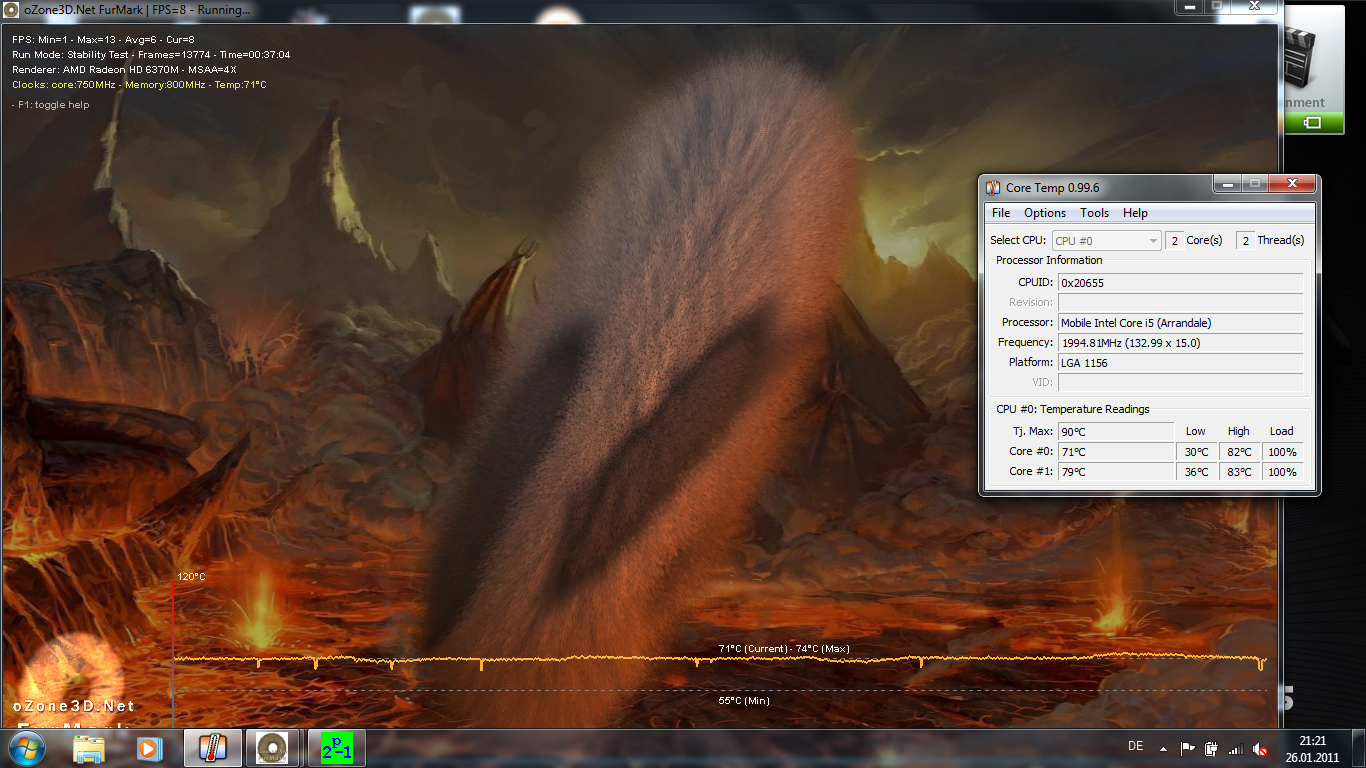1366x768 pixels.
Task: Click the muted volume speaker icon
Action: click(x=1260, y=748)
